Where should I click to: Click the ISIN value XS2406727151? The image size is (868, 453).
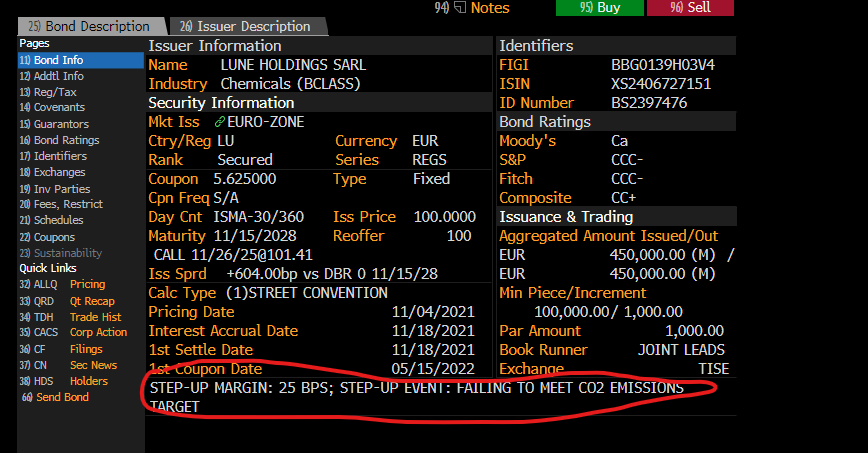tap(661, 84)
